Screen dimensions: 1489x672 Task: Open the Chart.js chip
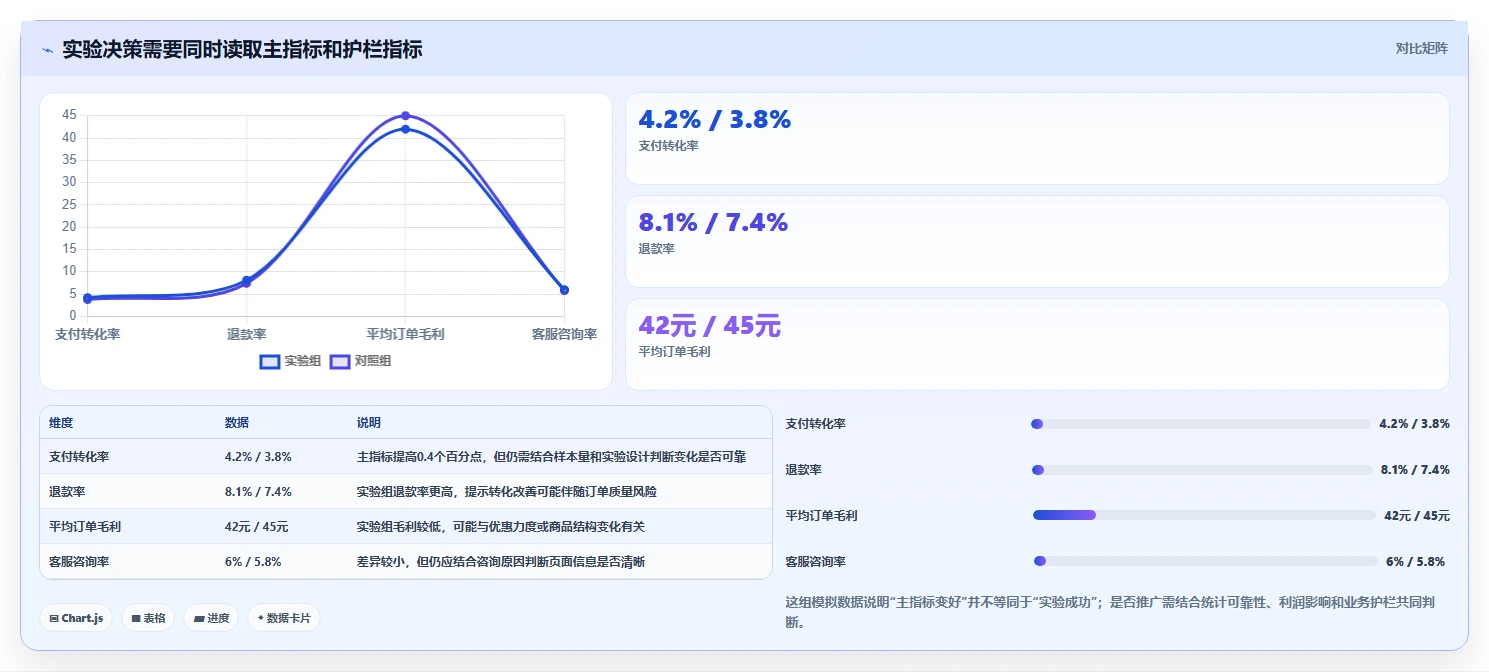(77, 618)
